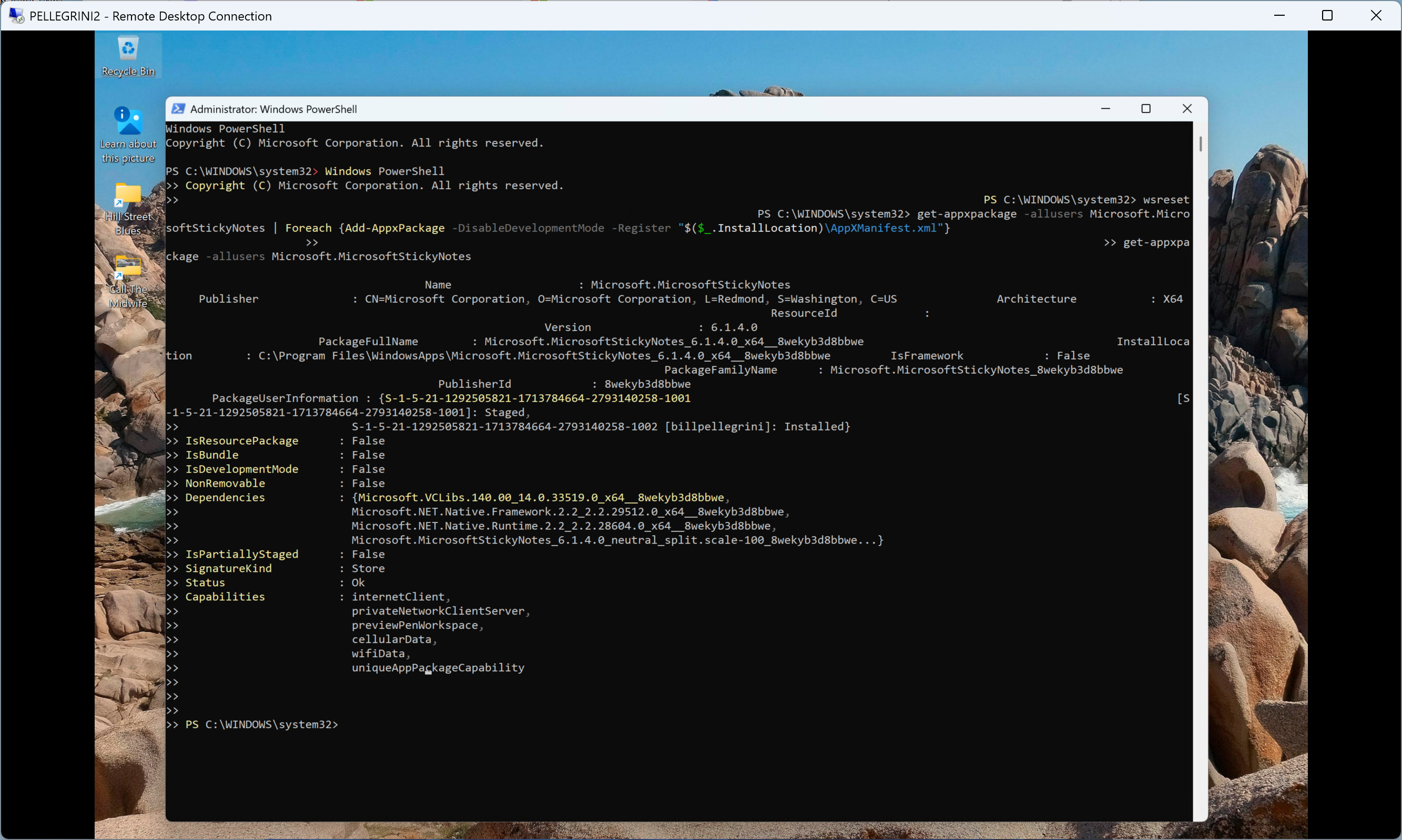This screenshot has height=840, width=1402.
Task: Click '-DisableDevelopmentMode' parameter text
Action: coord(529,228)
